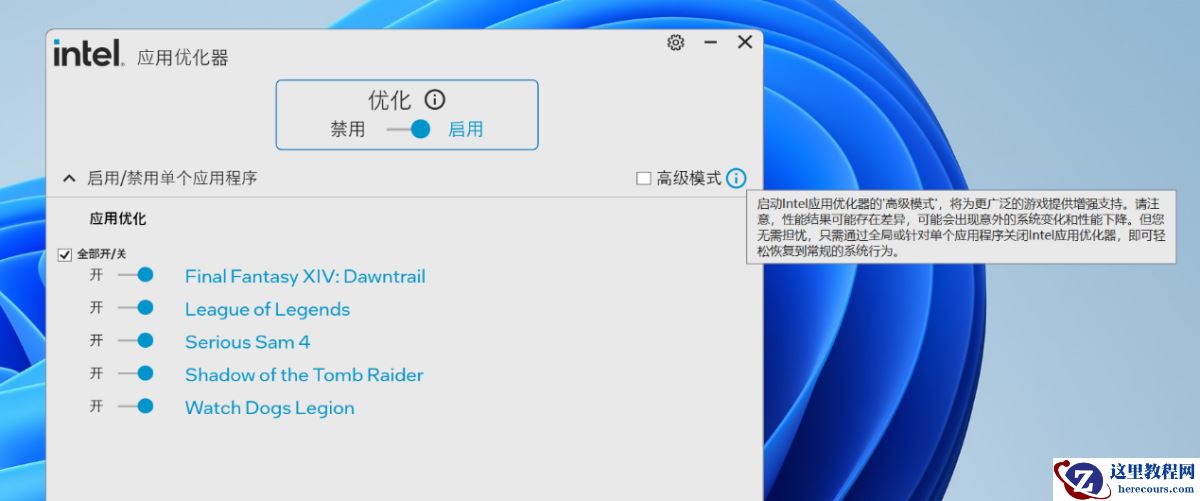Enable the 高级模式 checkbox
1200x501 pixels.
click(x=644, y=178)
